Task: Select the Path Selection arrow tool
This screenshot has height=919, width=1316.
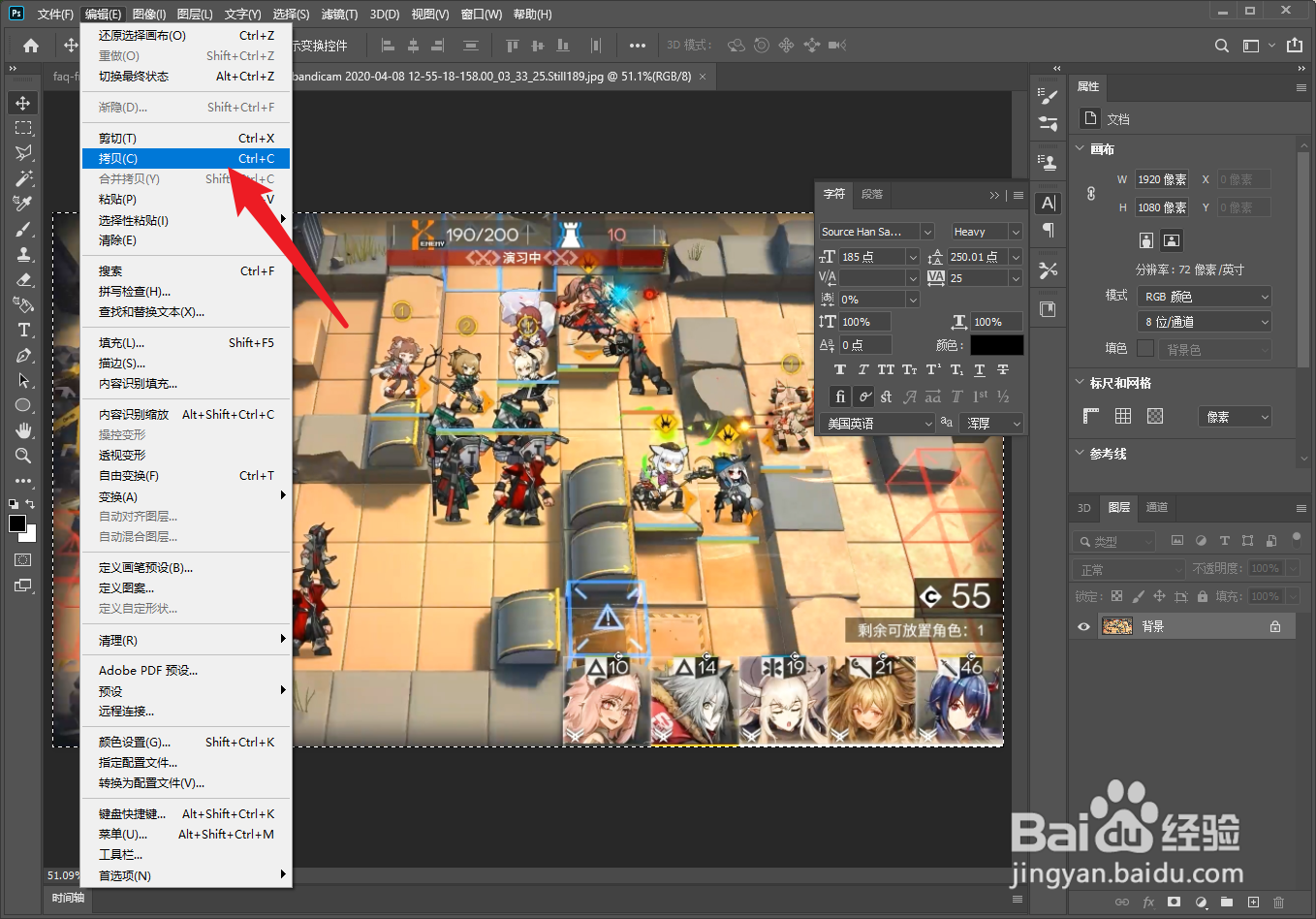Action: [23, 380]
